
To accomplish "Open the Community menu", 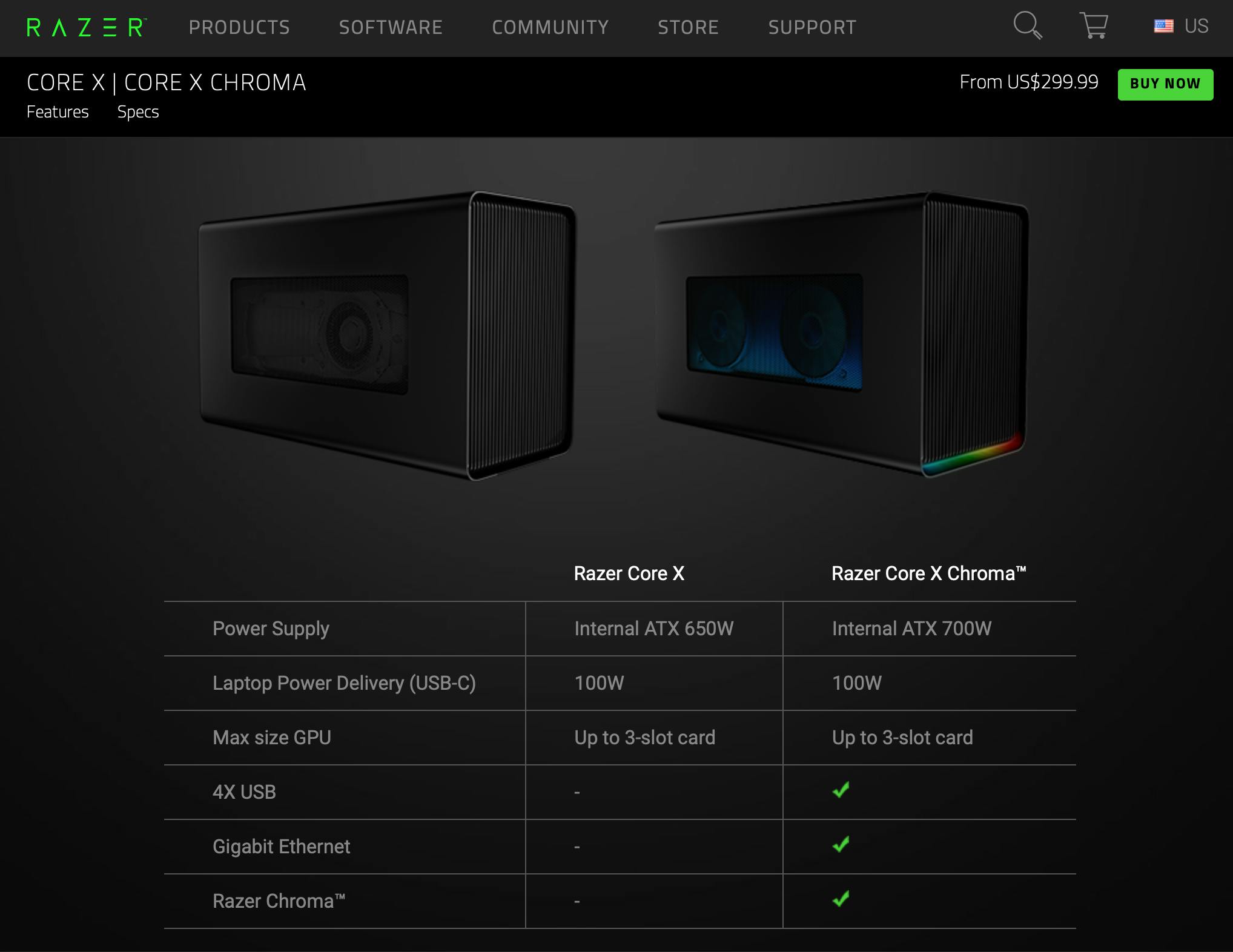I will pos(550,27).
